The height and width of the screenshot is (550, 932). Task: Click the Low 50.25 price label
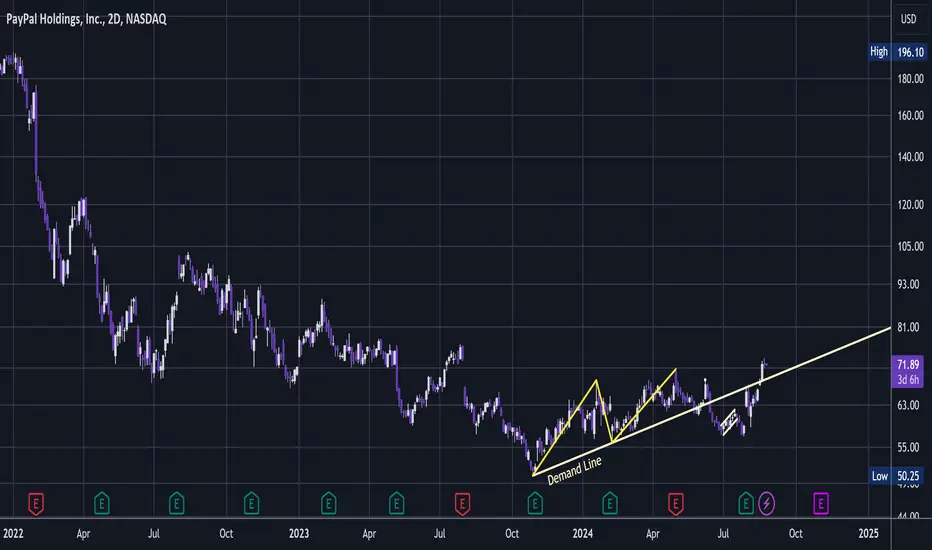[x=897, y=476]
